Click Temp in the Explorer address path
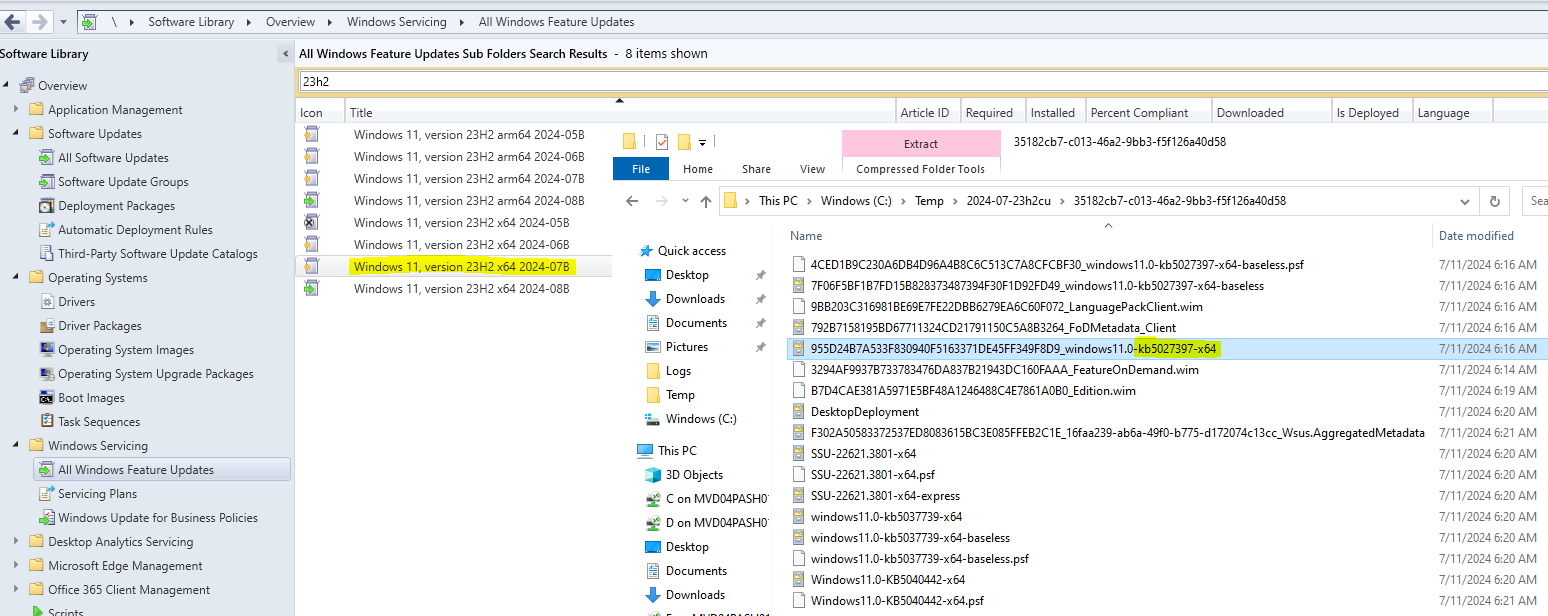 pos(929,201)
